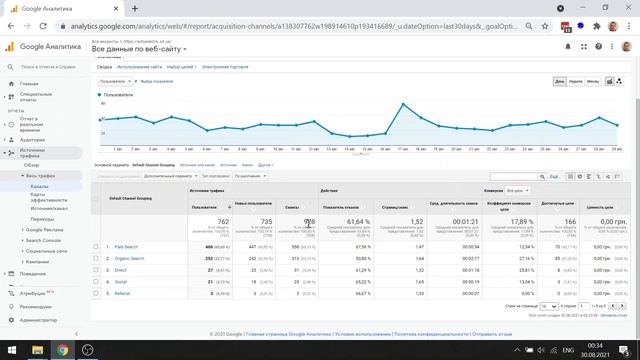This screenshot has width=640, height=360.
Task: Open the Referral channel link
Action: coord(122,293)
